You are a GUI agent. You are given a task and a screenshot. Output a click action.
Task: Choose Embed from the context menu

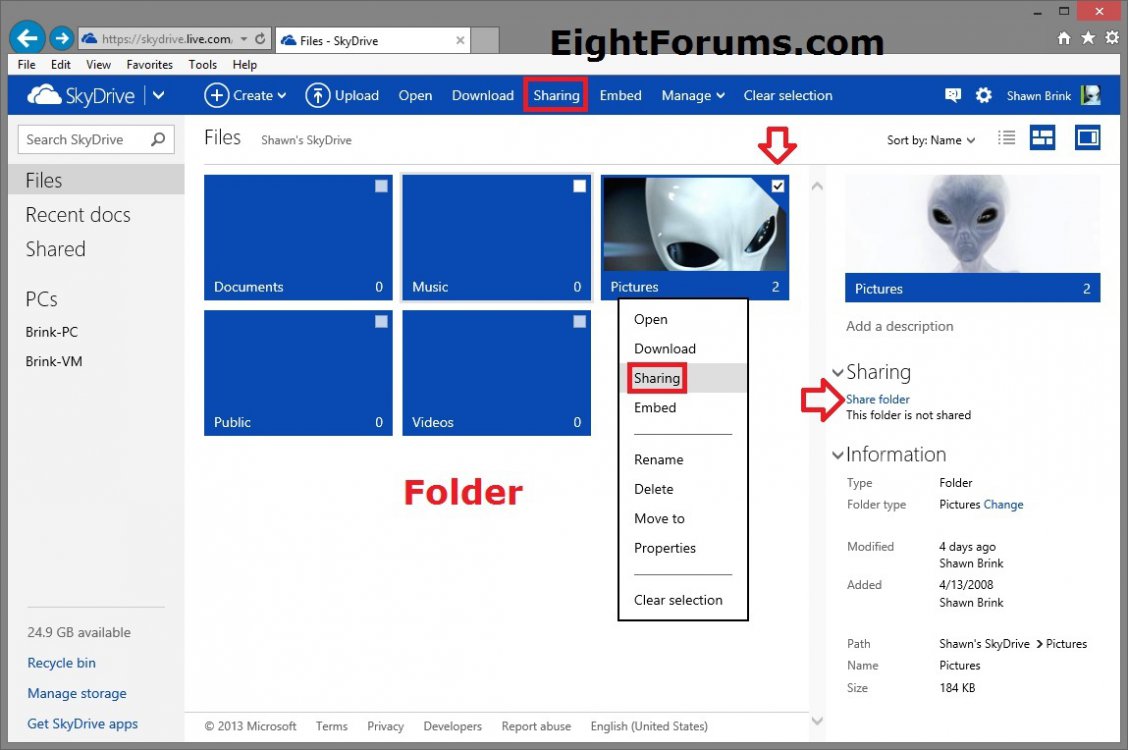[683, 408]
